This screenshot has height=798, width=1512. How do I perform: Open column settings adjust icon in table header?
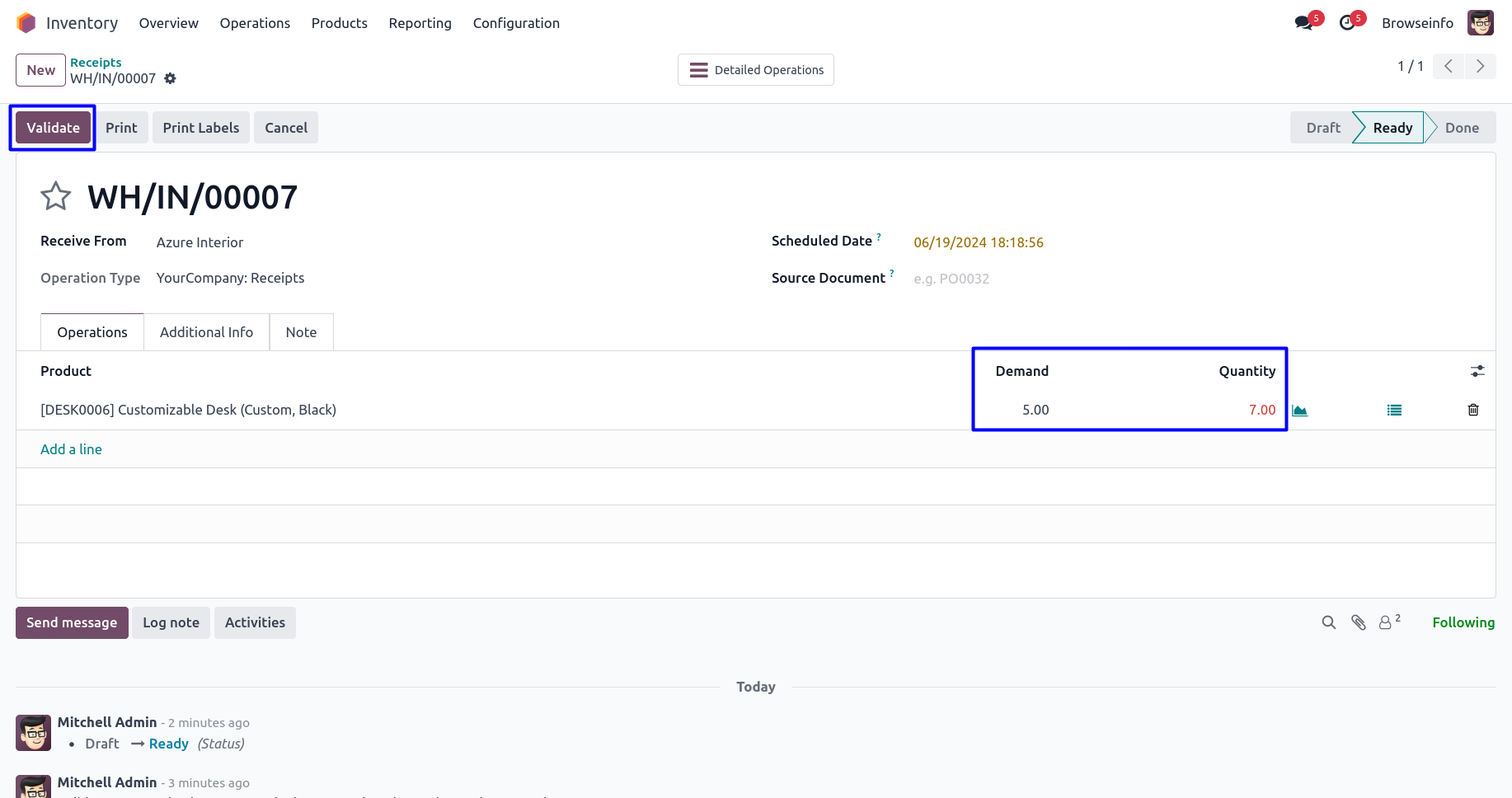[x=1477, y=372]
